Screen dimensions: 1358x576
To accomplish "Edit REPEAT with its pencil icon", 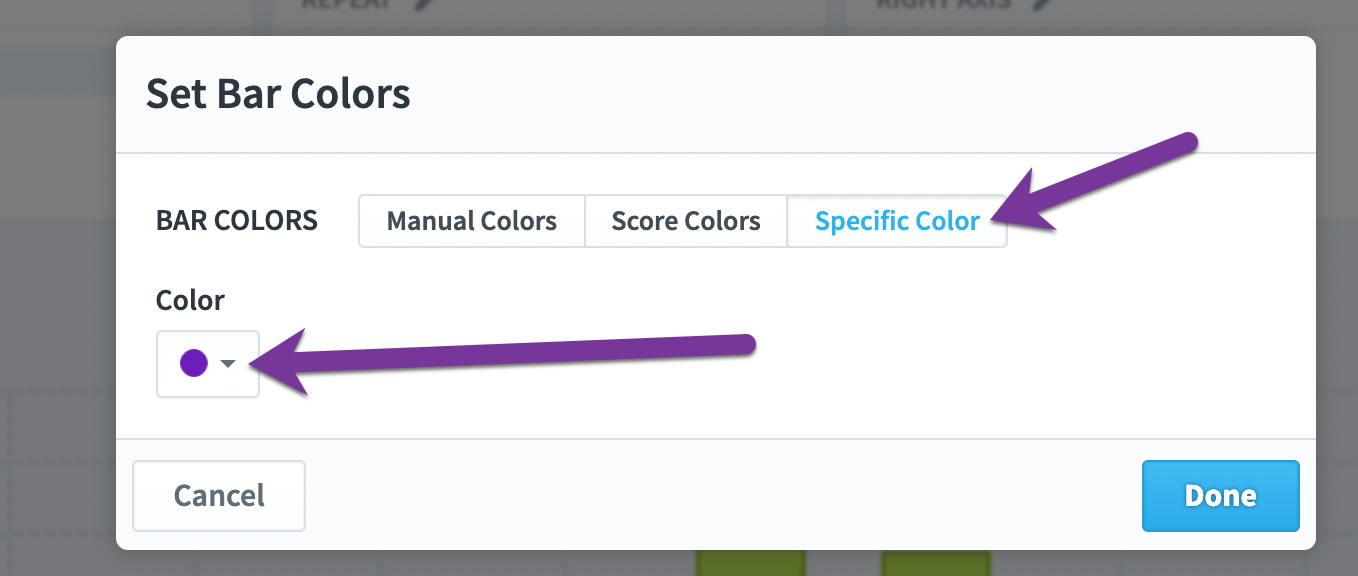I will pos(427,4).
